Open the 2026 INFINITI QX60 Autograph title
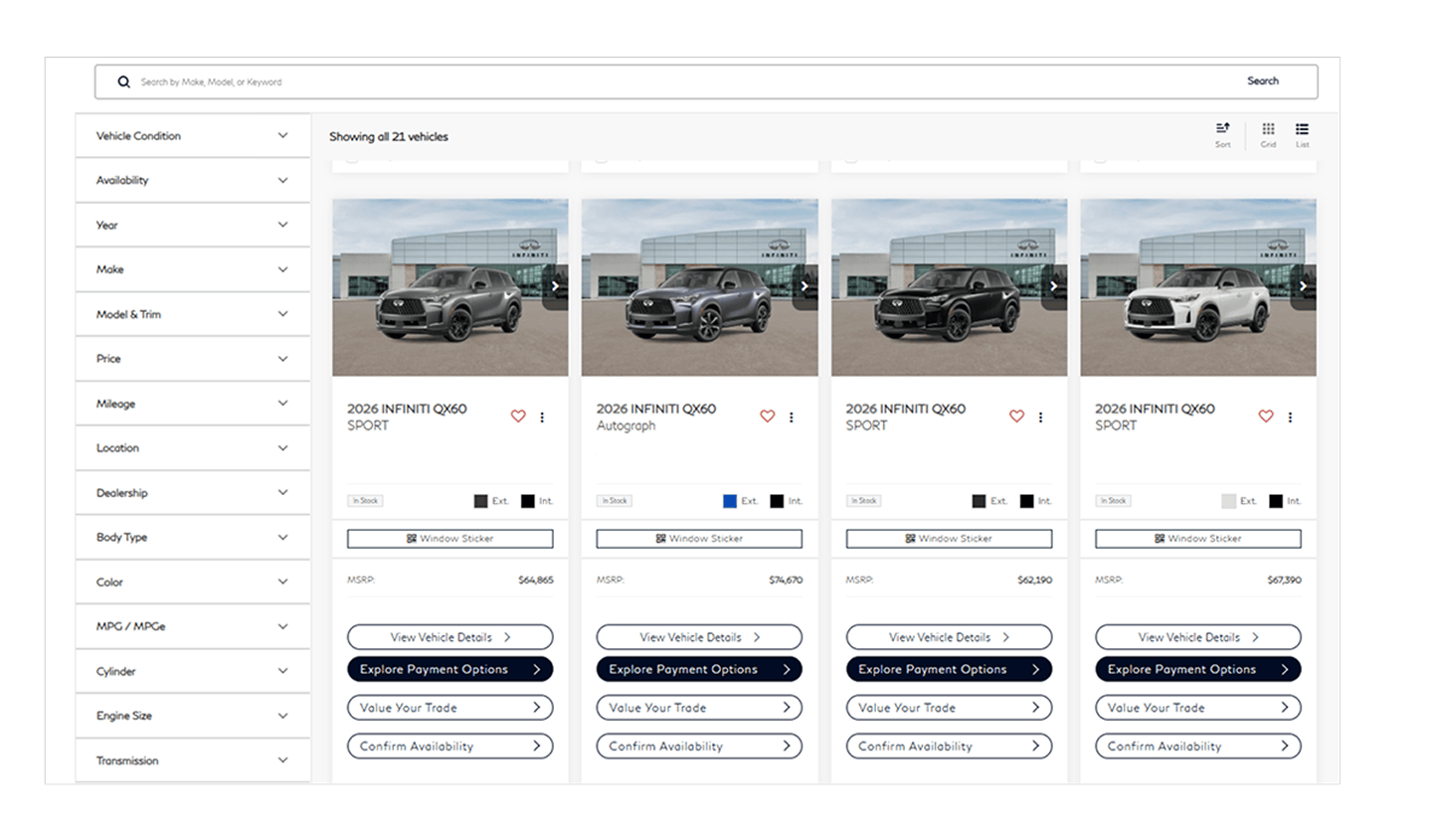 [656, 417]
